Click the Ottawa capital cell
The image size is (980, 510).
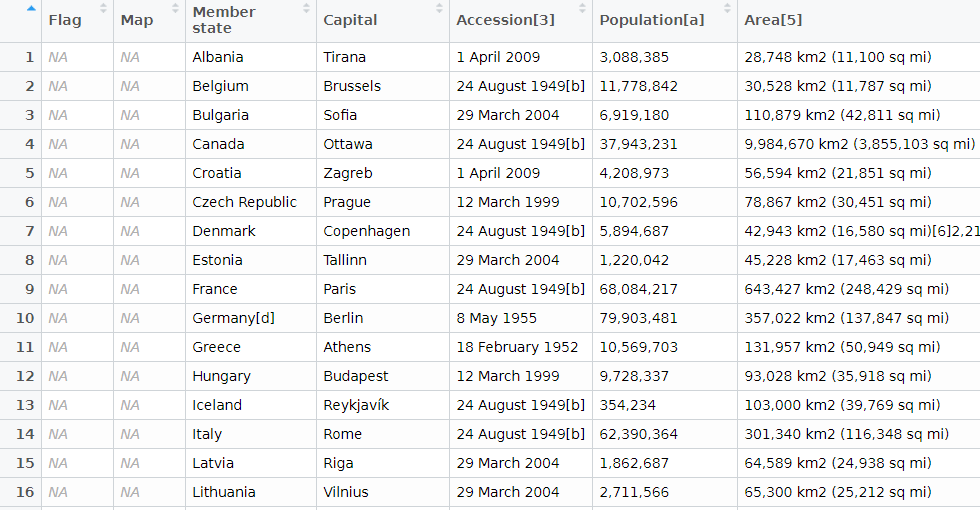coord(348,144)
